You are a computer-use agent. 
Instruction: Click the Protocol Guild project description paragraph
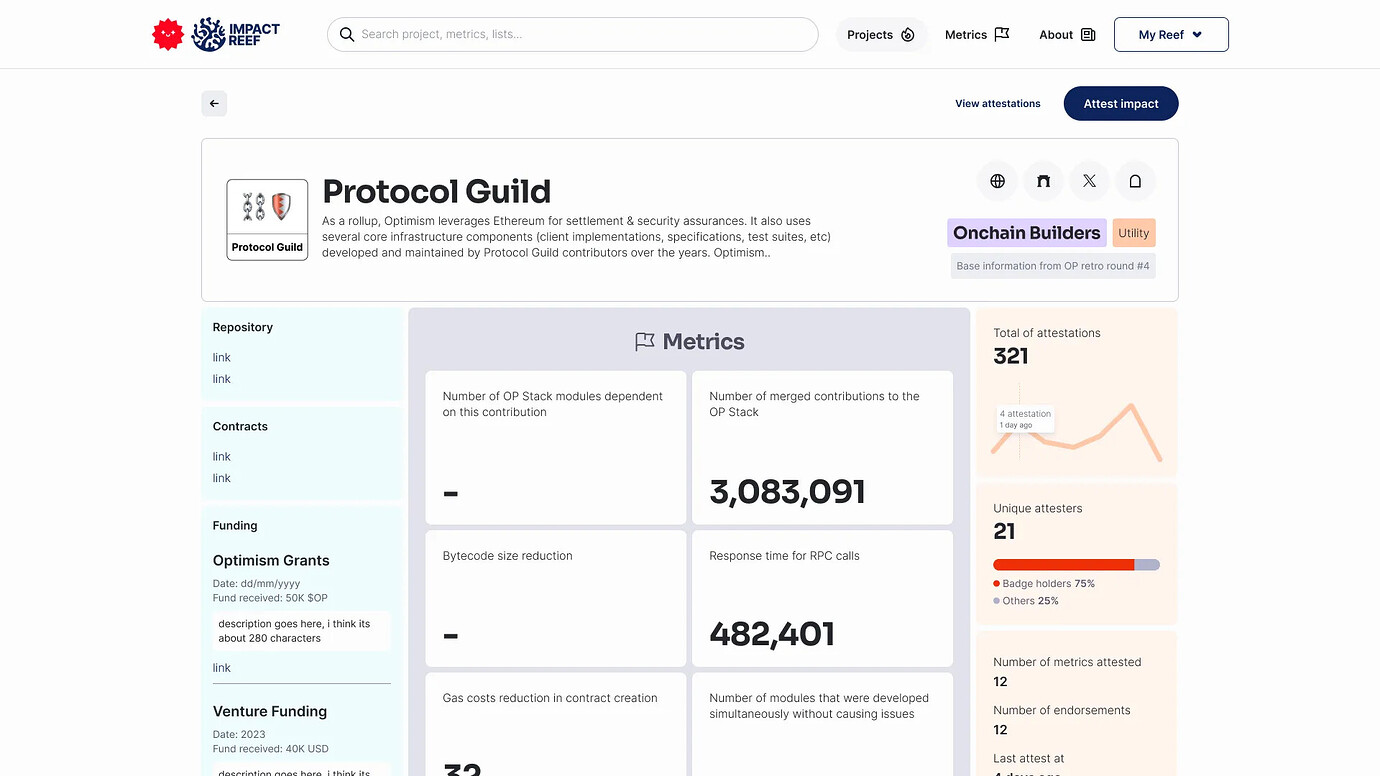click(x=577, y=237)
